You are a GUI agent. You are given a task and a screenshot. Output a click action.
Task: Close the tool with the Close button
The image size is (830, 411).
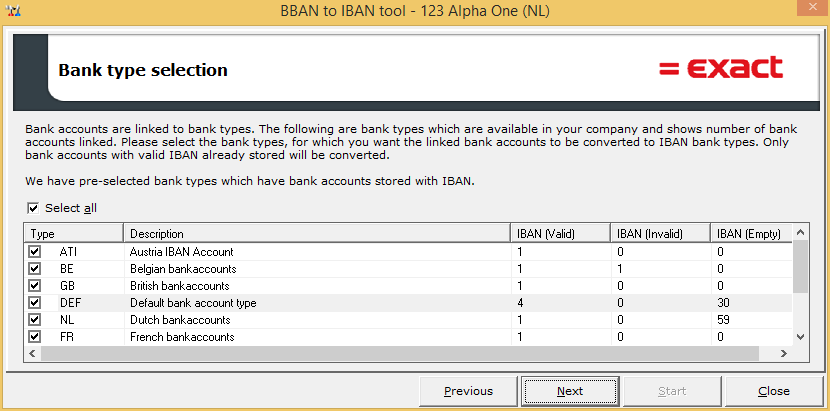click(774, 391)
